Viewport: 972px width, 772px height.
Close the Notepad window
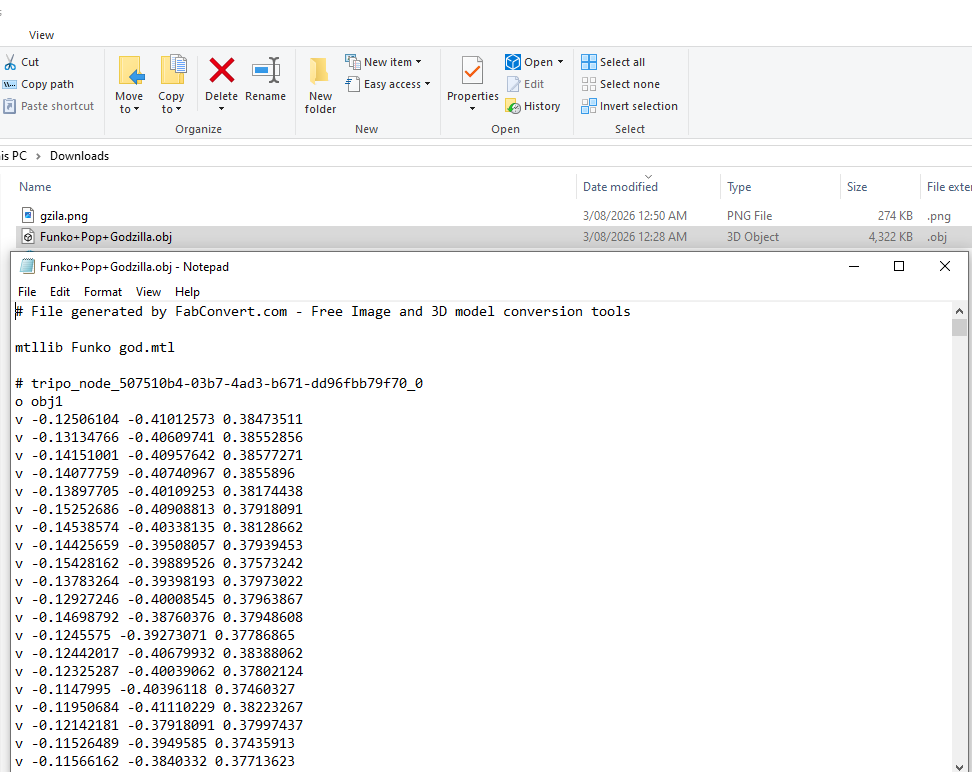click(x=945, y=266)
